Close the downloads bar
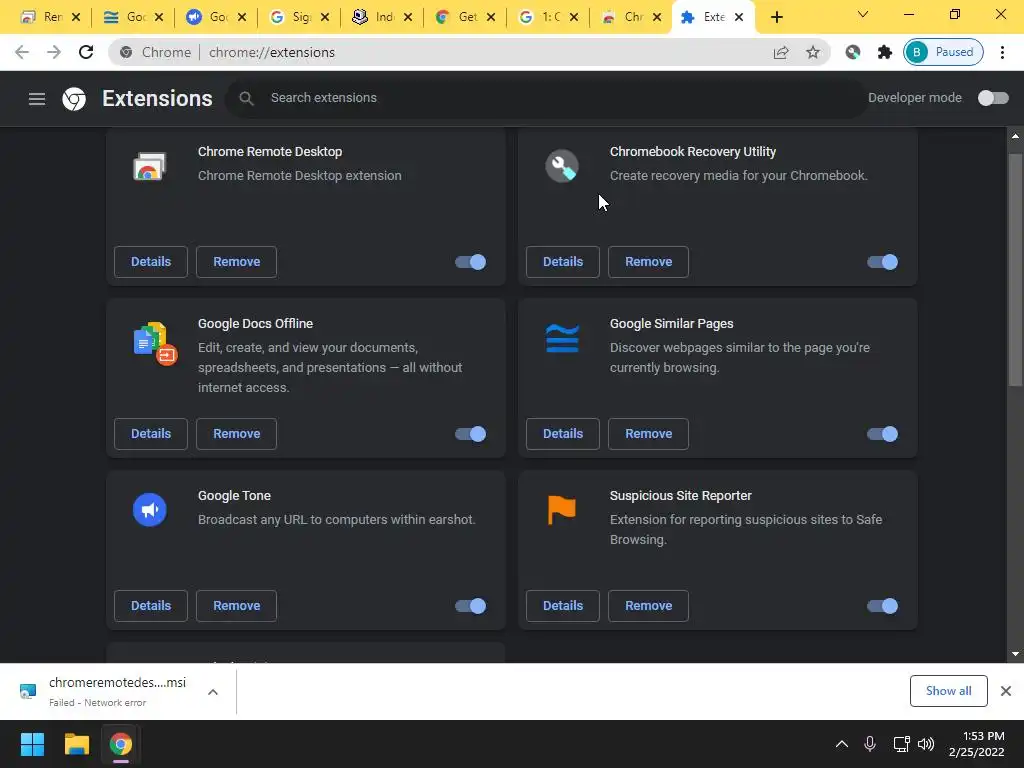This screenshot has width=1024, height=768. click(x=1006, y=690)
